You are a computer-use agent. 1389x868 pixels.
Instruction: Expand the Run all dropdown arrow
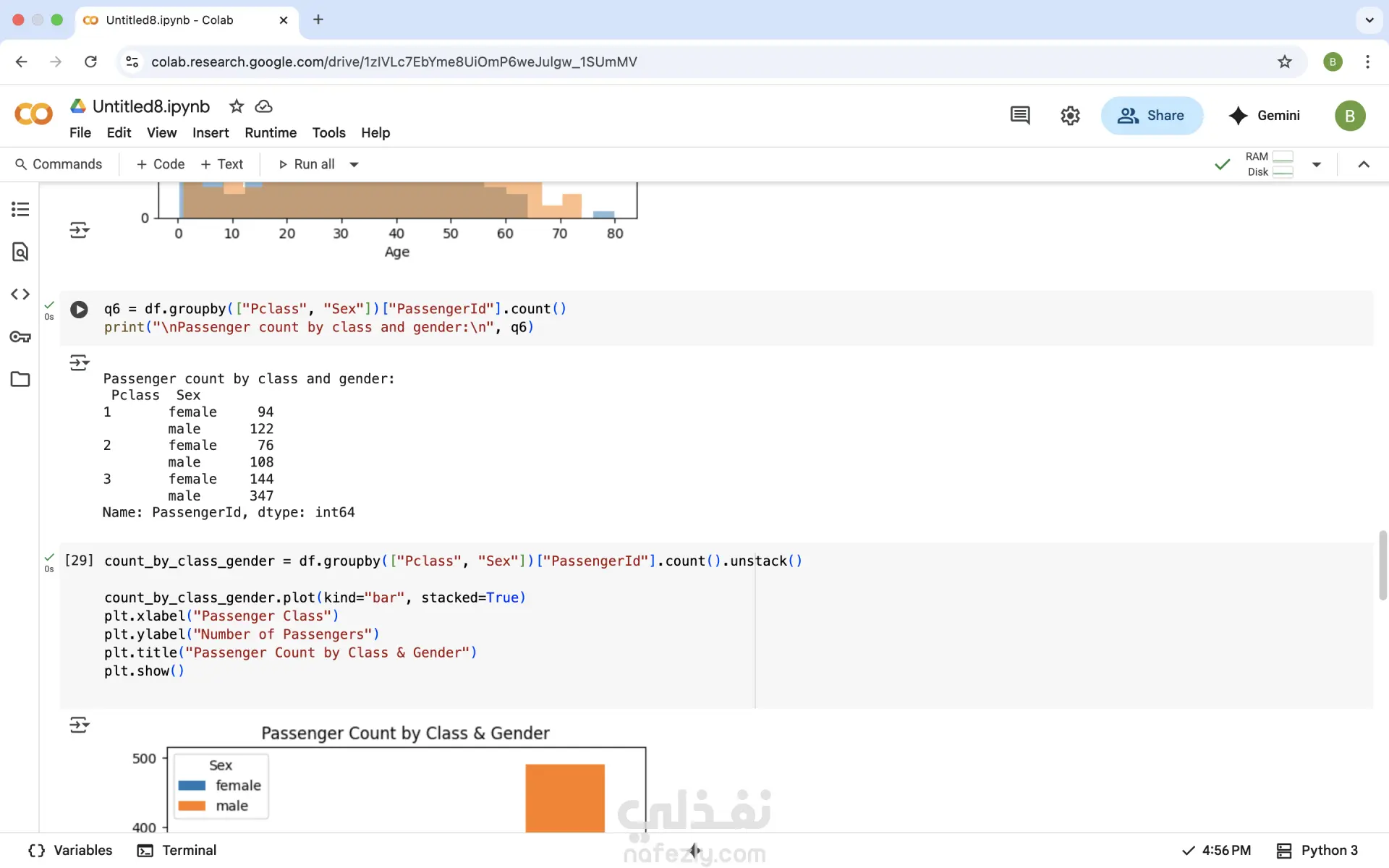point(354,165)
